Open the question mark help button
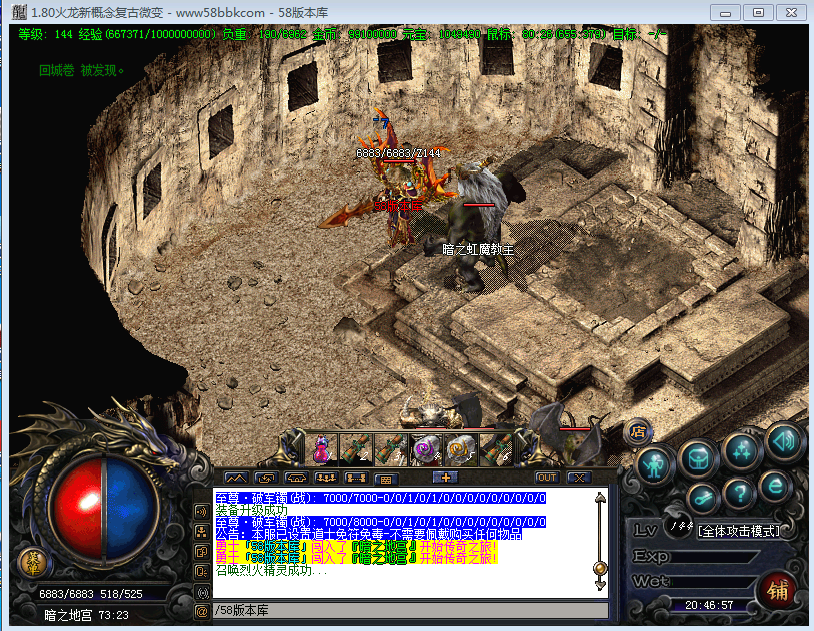 click(x=739, y=492)
